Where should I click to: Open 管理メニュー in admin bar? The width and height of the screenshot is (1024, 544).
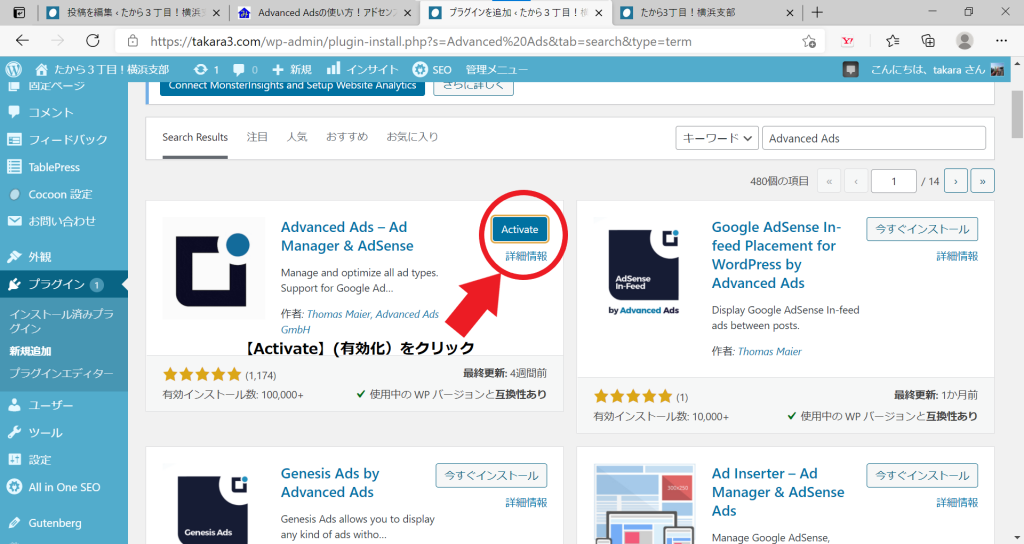(496, 69)
